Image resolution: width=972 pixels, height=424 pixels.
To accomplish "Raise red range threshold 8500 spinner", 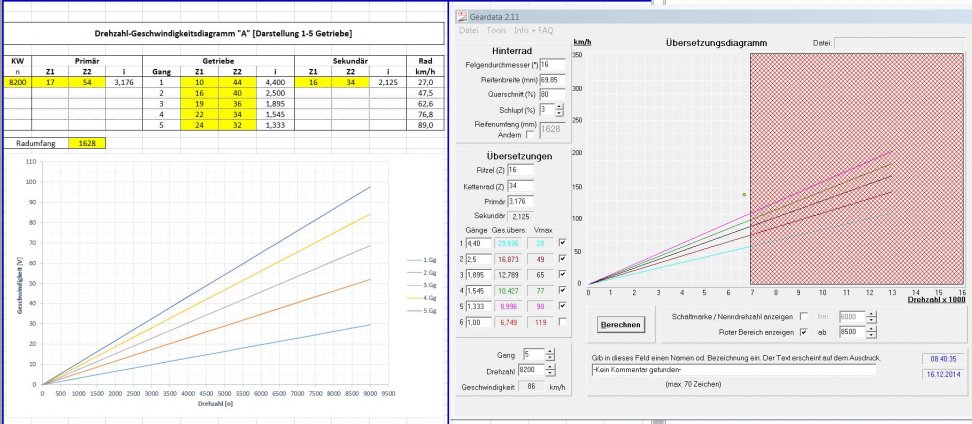I will pyautogui.click(x=871, y=329).
